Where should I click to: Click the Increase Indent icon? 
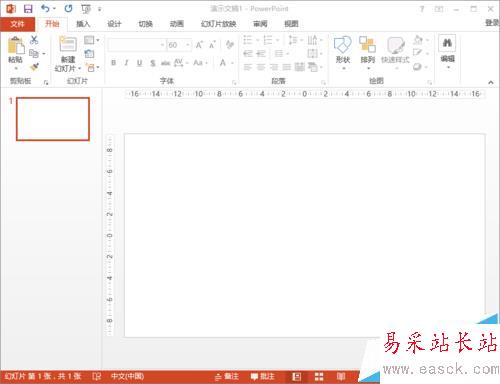(x=261, y=53)
